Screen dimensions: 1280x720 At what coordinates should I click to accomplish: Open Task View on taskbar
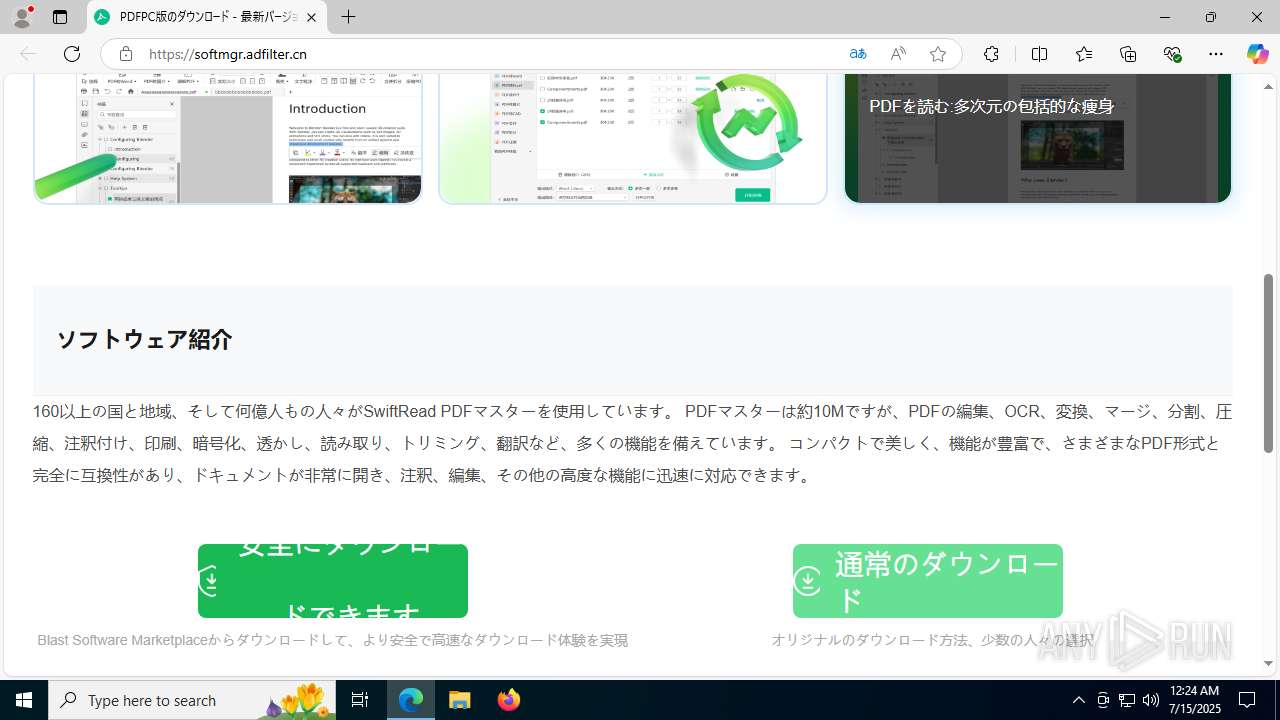(x=360, y=700)
